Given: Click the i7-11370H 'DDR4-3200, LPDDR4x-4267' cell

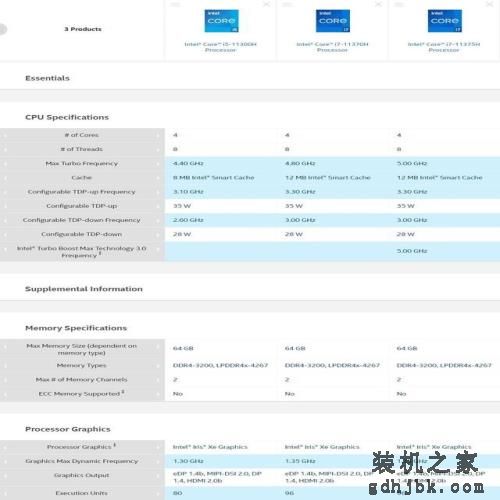Looking at the screenshot, I should 332,365.
